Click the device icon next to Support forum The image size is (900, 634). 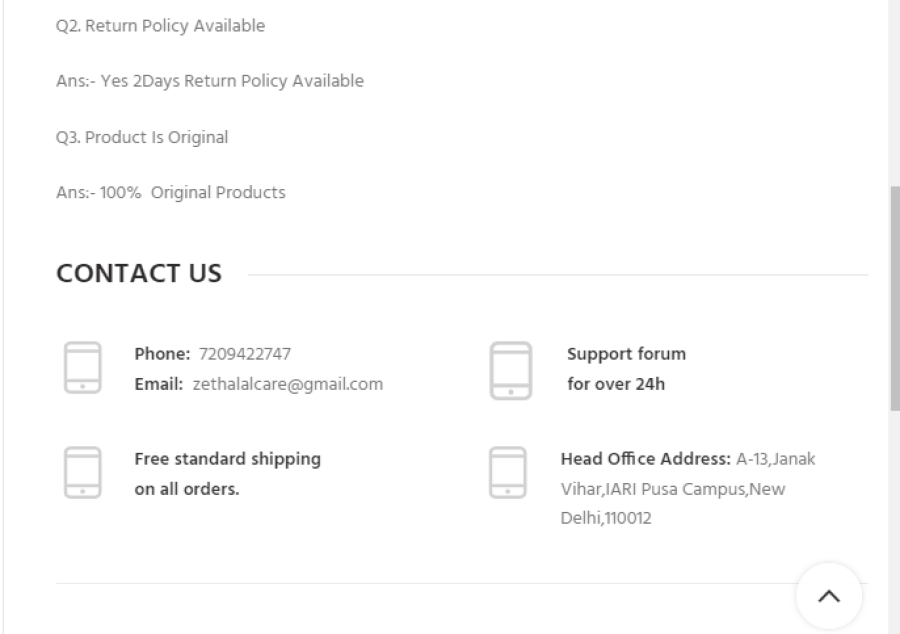point(511,370)
